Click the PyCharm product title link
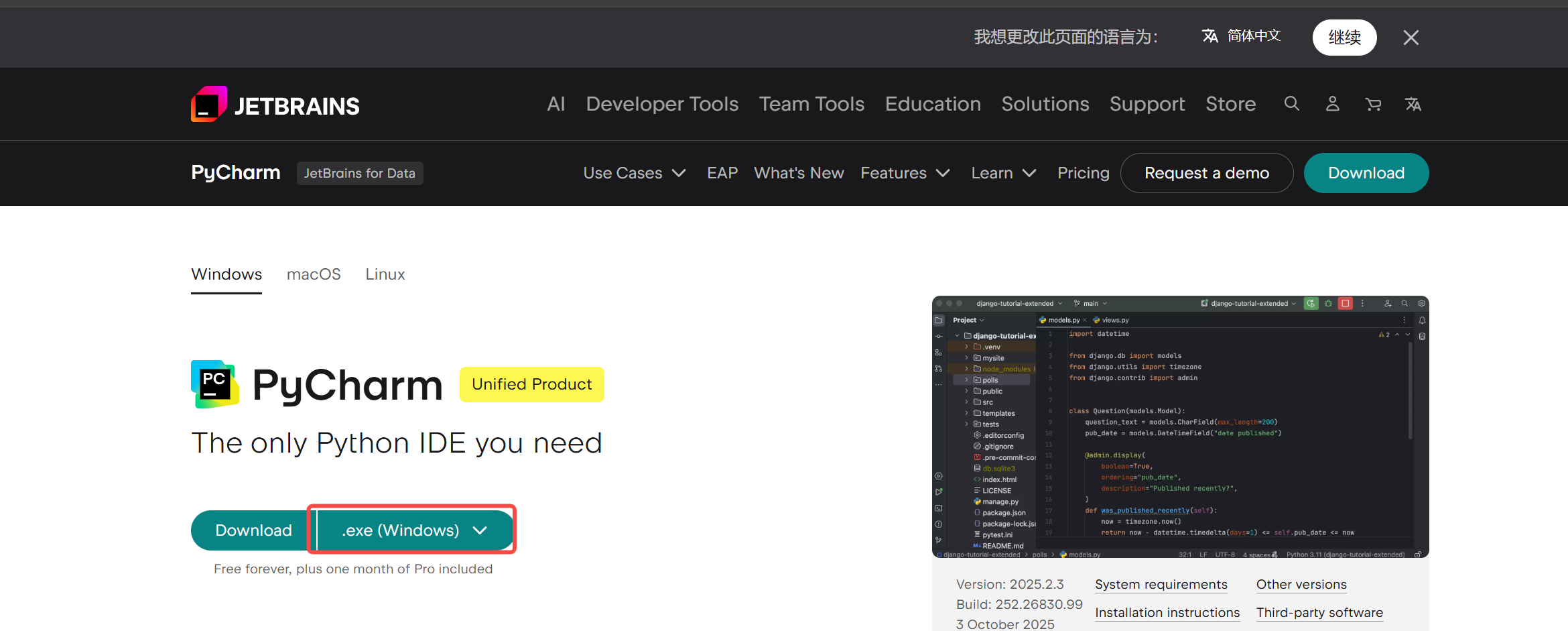This screenshot has width=1568, height=631. click(x=236, y=173)
